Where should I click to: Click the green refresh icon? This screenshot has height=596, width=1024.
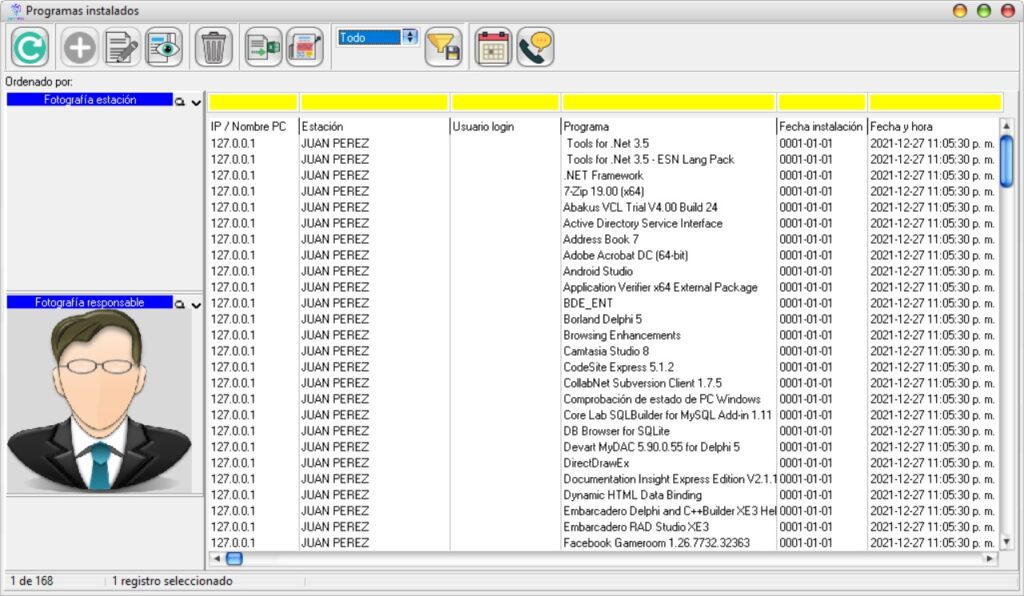click(30, 47)
